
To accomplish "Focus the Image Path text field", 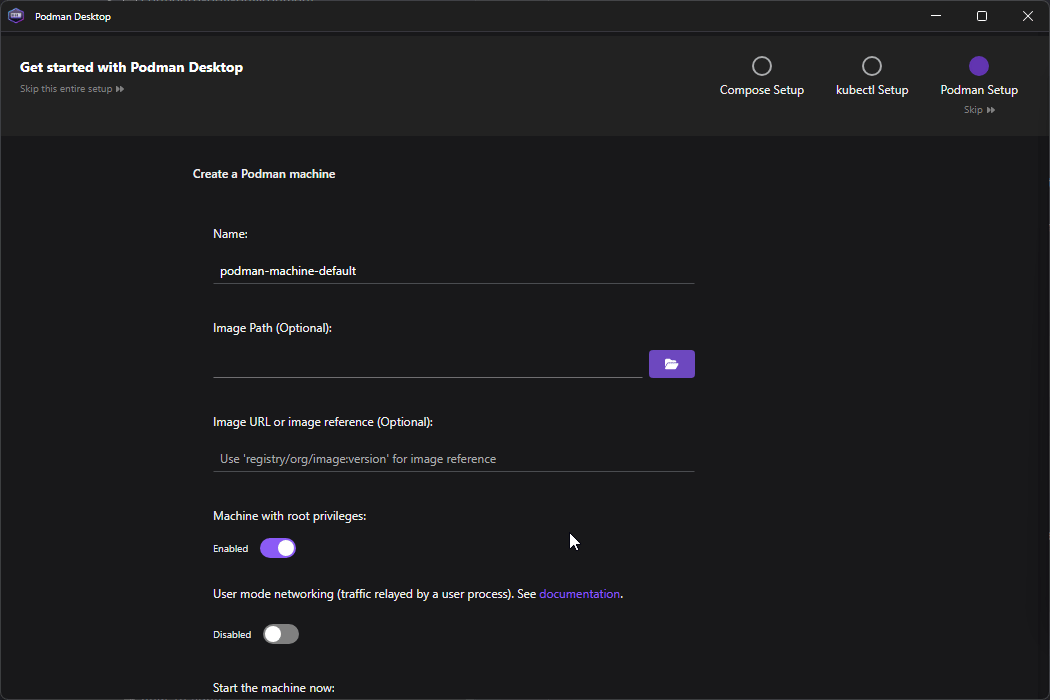I will click(427, 364).
